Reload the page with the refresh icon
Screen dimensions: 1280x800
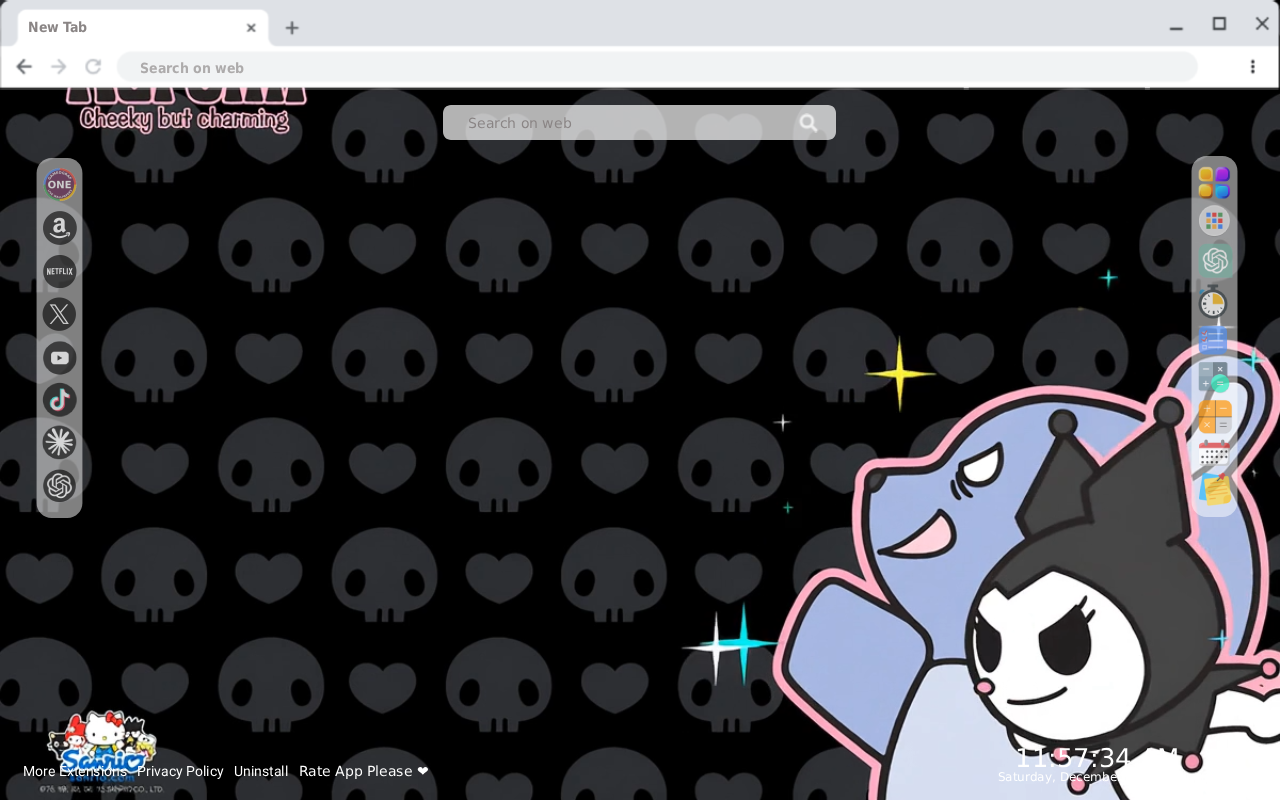click(93, 67)
